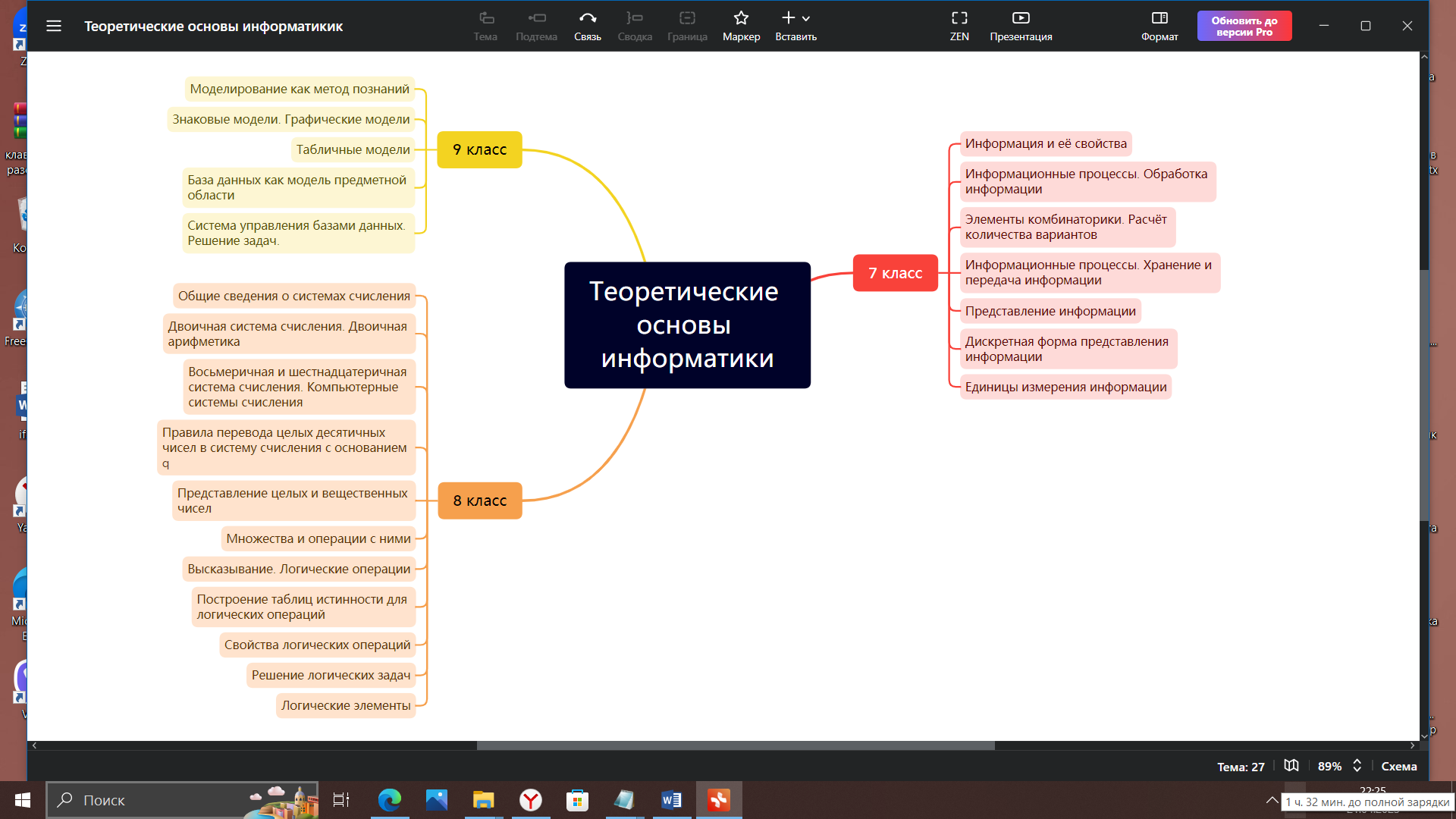The width and height of the screenshot is (1456, 819).
Task: Adjust the 89% zoom stepper
Action: 1357,766
